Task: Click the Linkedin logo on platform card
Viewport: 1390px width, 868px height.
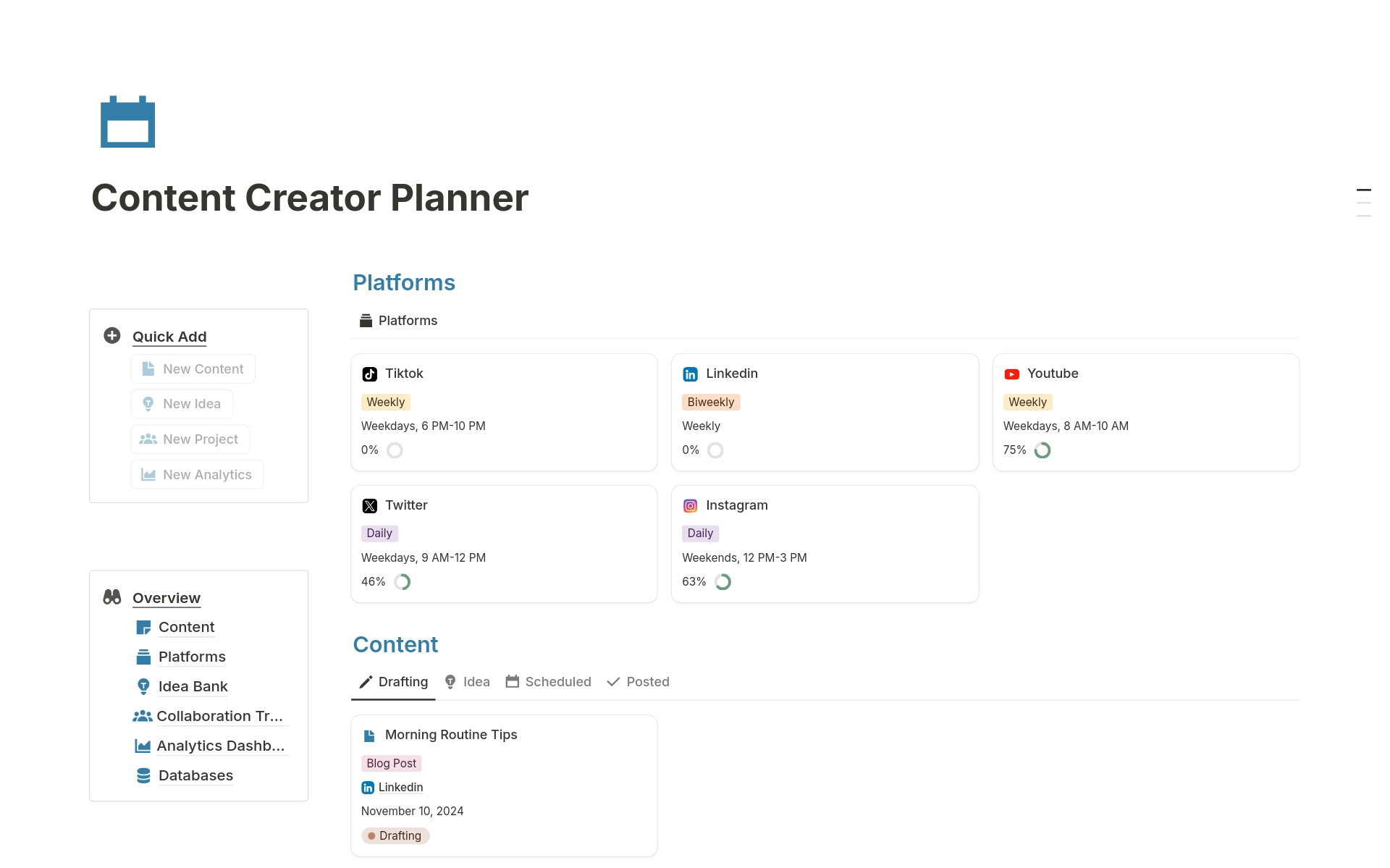Action: click(691, 374)
